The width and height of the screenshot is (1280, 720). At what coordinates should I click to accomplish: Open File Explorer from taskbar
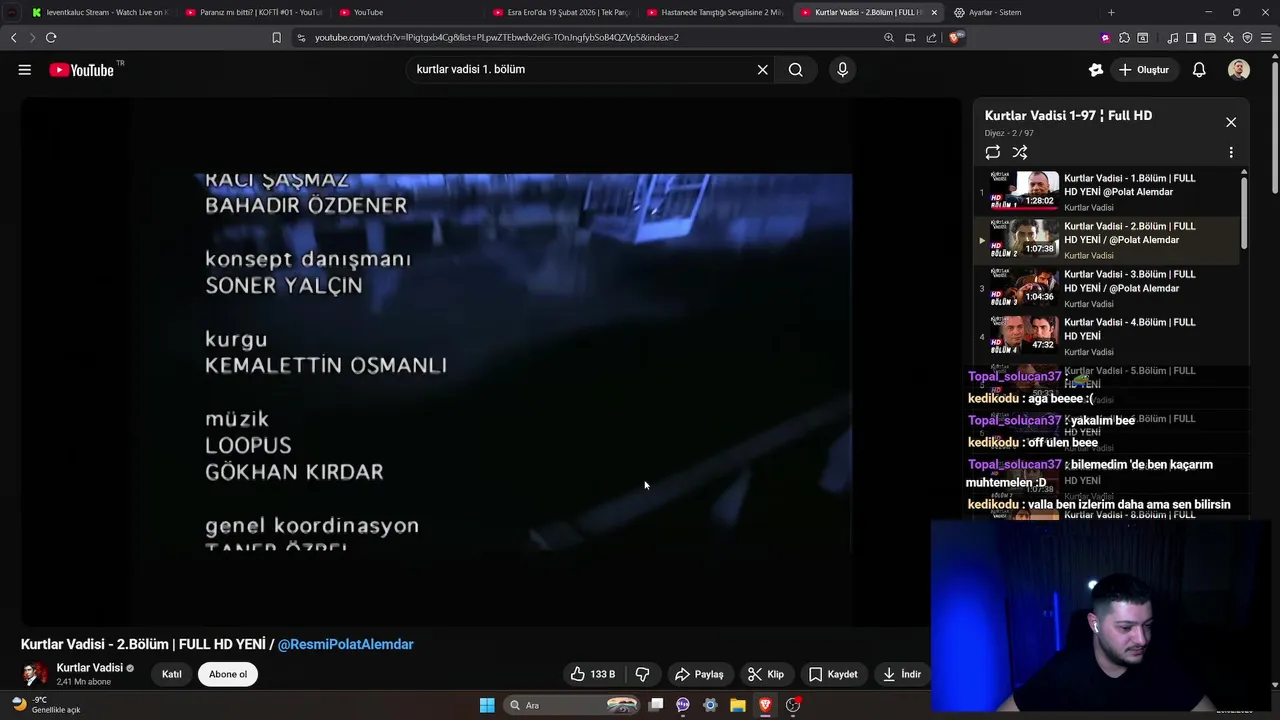738,705
